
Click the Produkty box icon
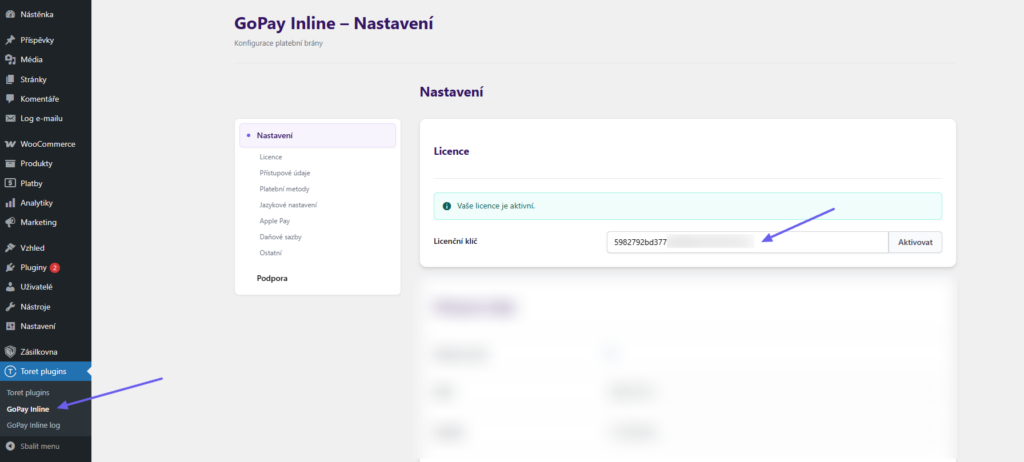click(10, 163)
